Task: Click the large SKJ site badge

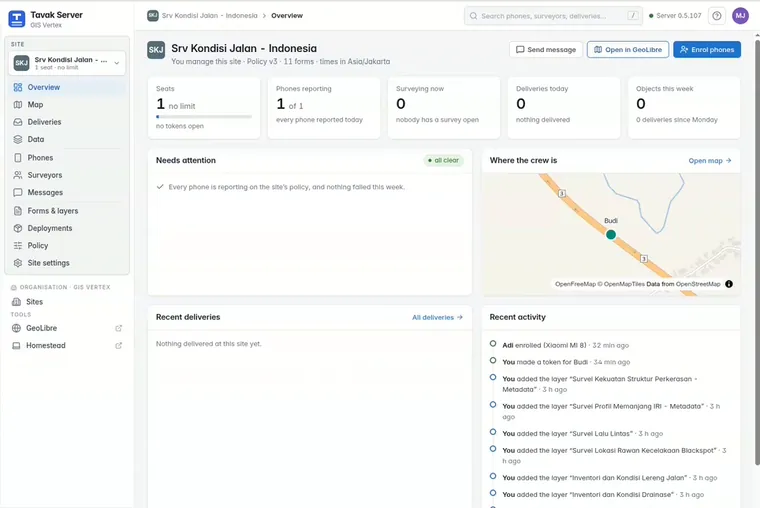Action: pyautogui.click(x=156, y=50)
